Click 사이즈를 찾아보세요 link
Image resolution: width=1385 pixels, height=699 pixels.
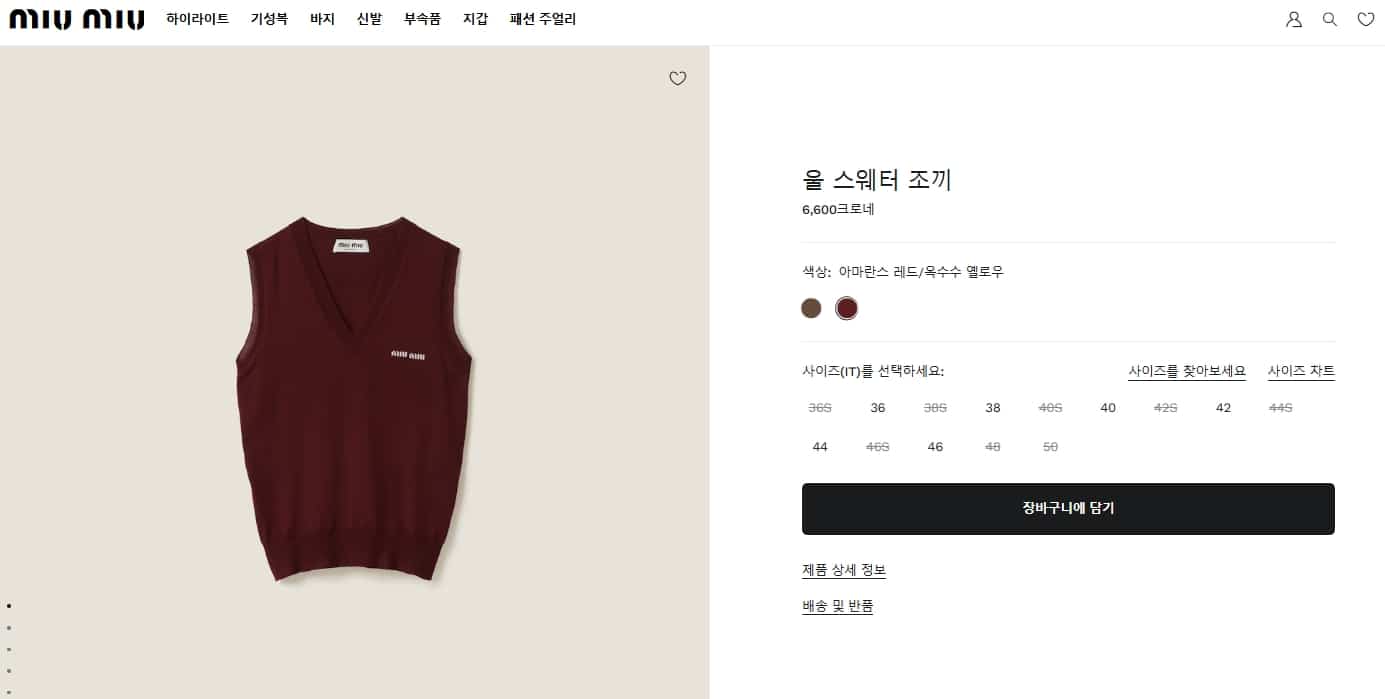coord(1187,371)
